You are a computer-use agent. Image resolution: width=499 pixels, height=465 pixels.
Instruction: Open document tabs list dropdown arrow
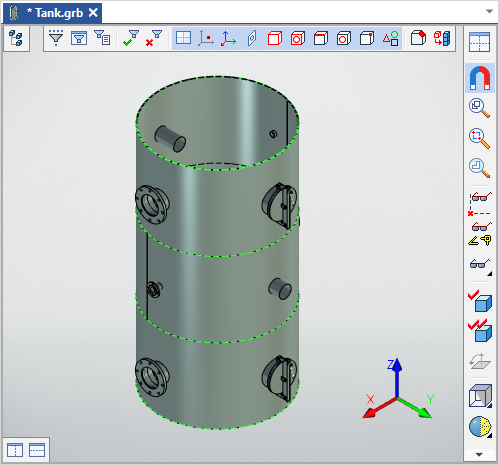[x=489, y=11]
